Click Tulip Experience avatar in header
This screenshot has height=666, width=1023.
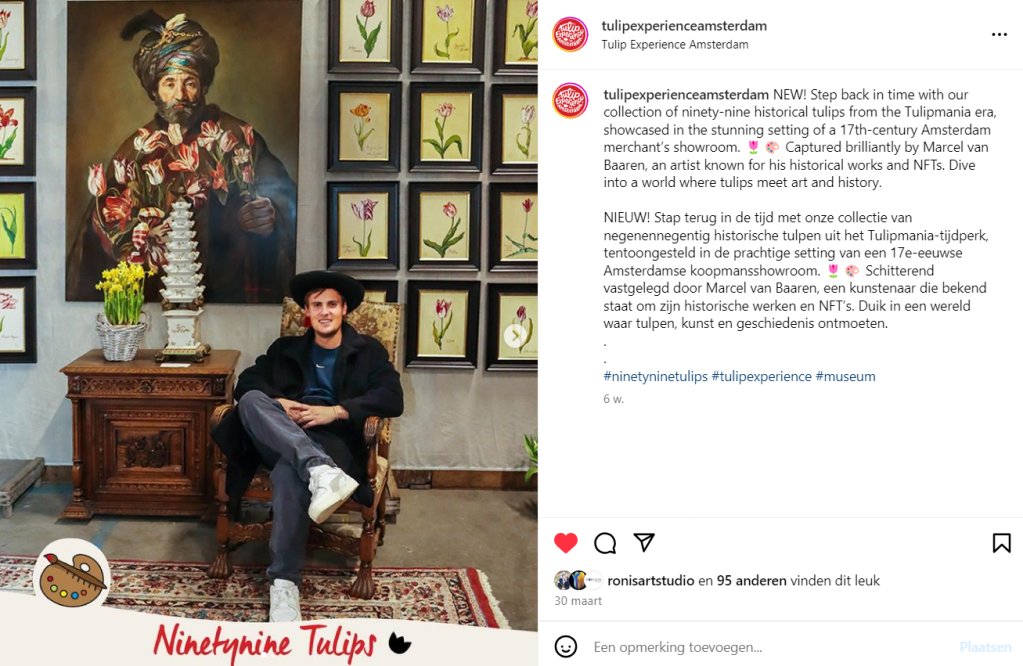[x=570, y=35]
